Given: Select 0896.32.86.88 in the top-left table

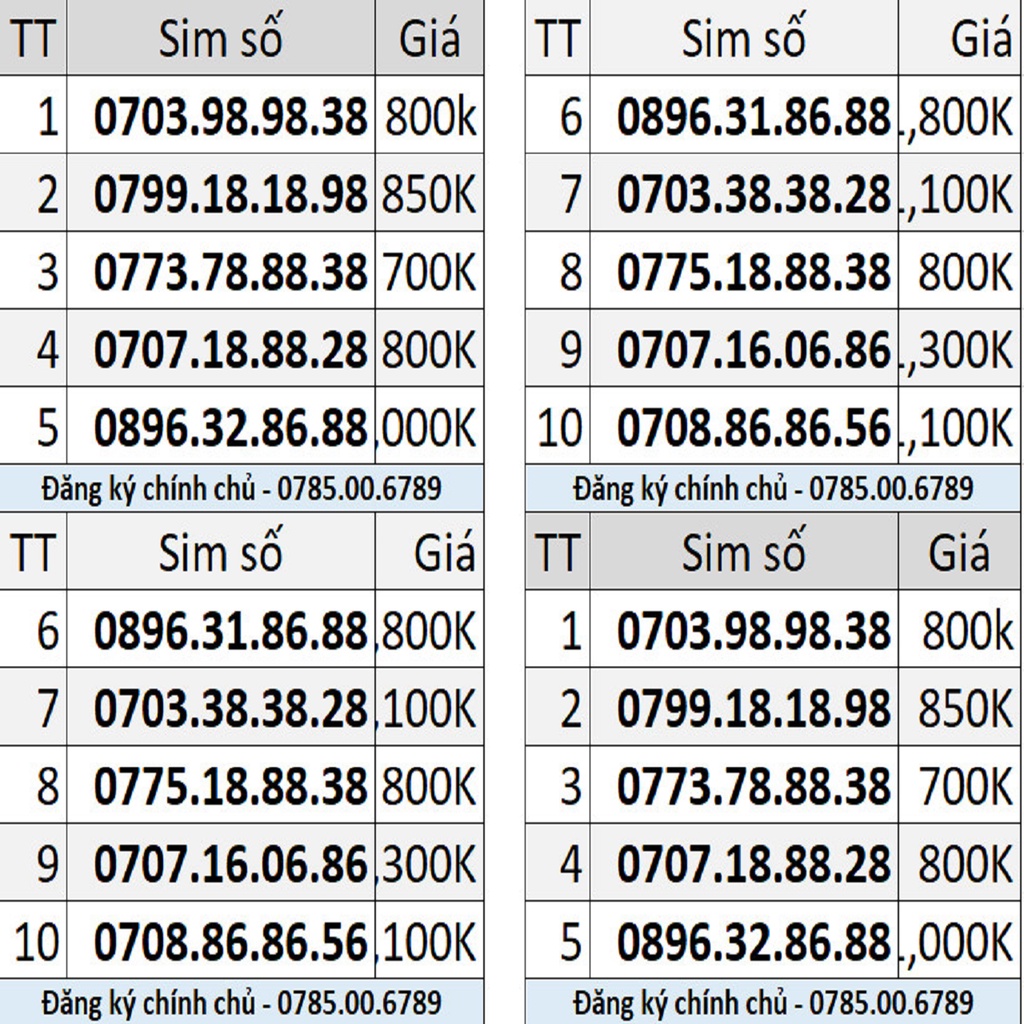Looking at the screenshot, I should click(x=231, y=428).
